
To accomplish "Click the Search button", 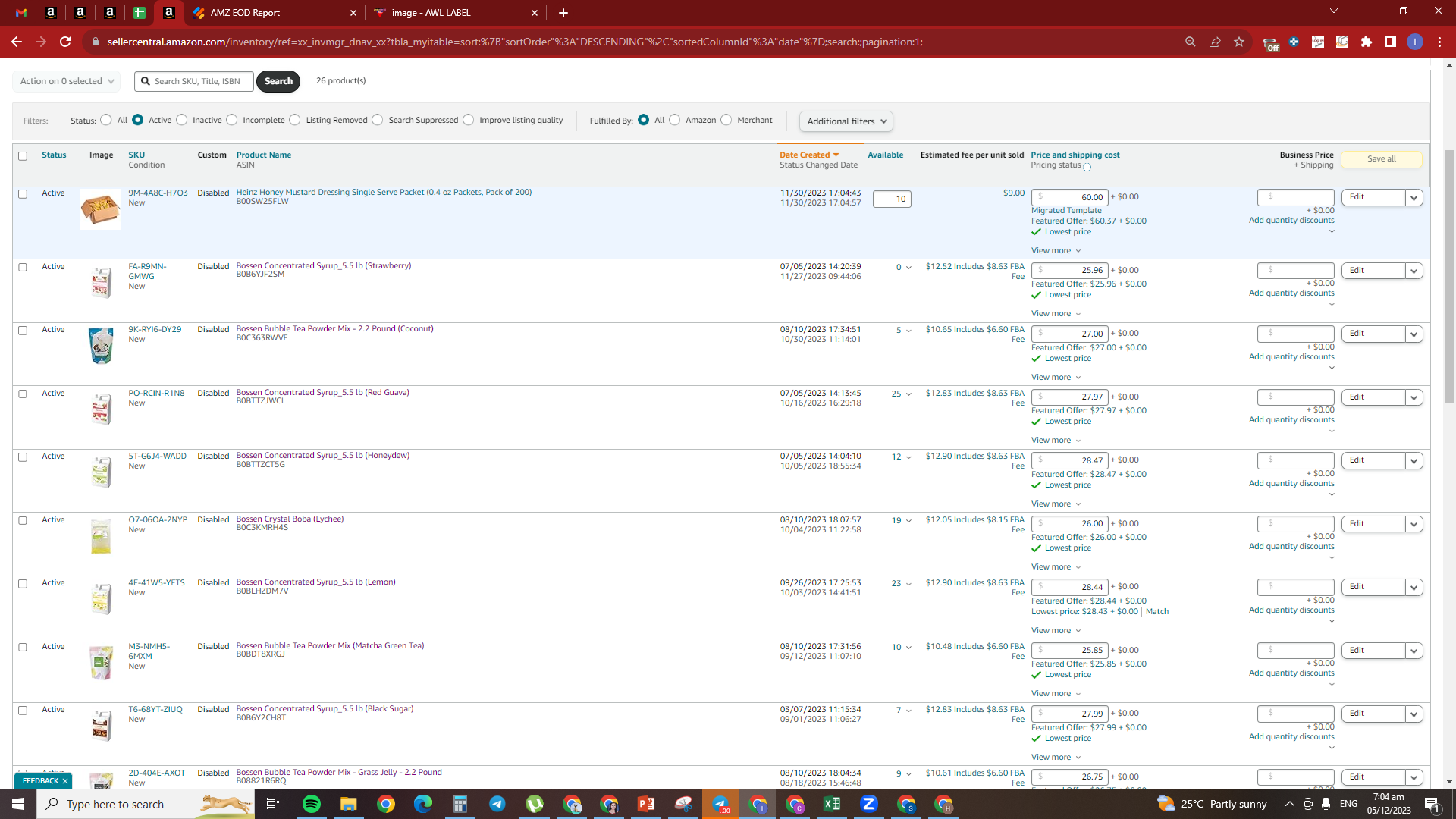I will point(278,81).
